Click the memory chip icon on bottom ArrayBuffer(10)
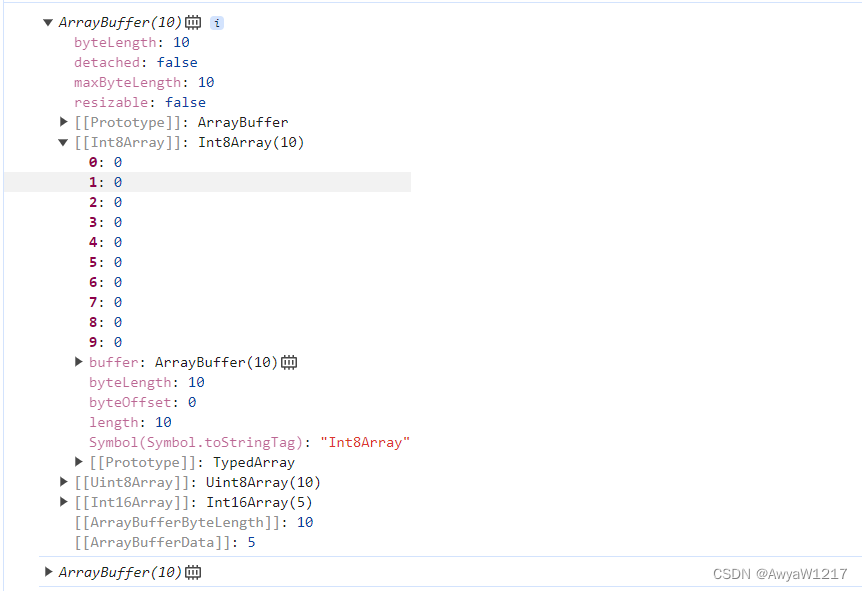862x591 pixels. (x=190, y=571)
